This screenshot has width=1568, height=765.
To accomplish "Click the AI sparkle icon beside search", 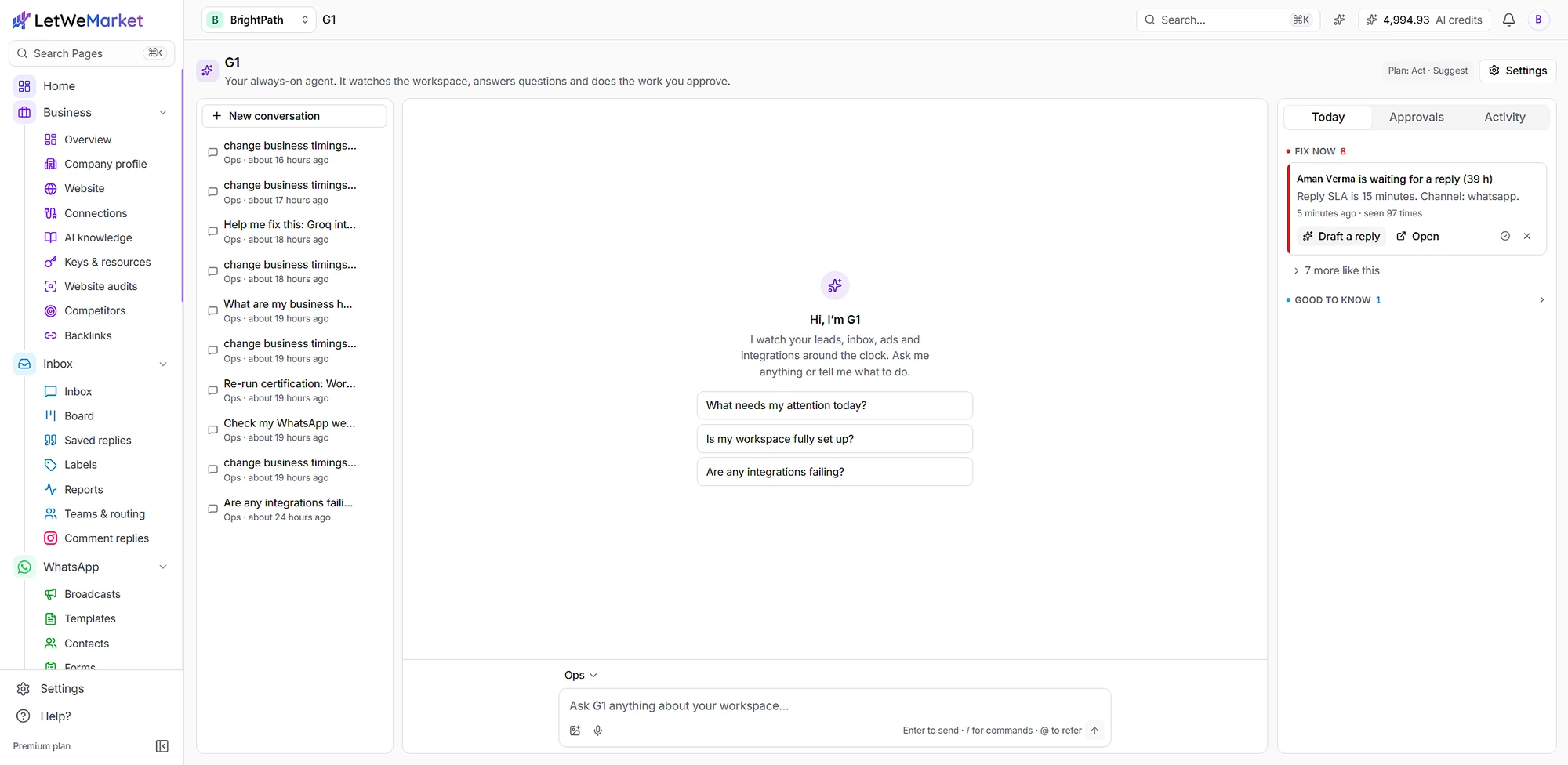I will (1339, 20).
